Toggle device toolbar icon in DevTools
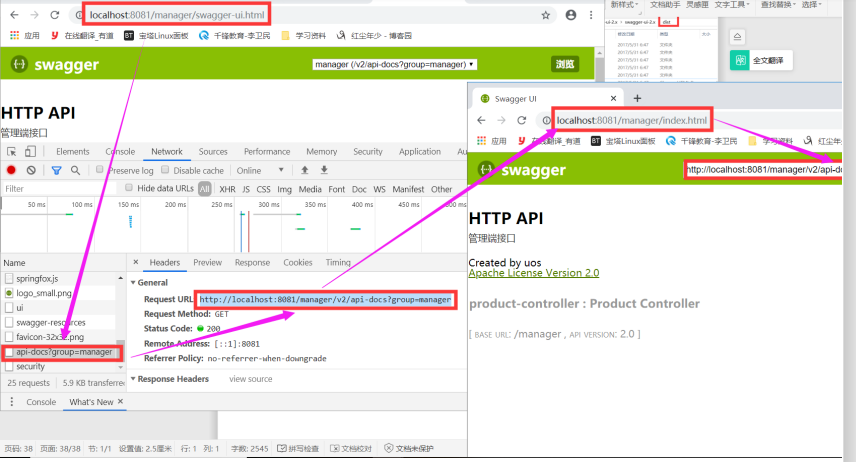 [x=31, y=151]
